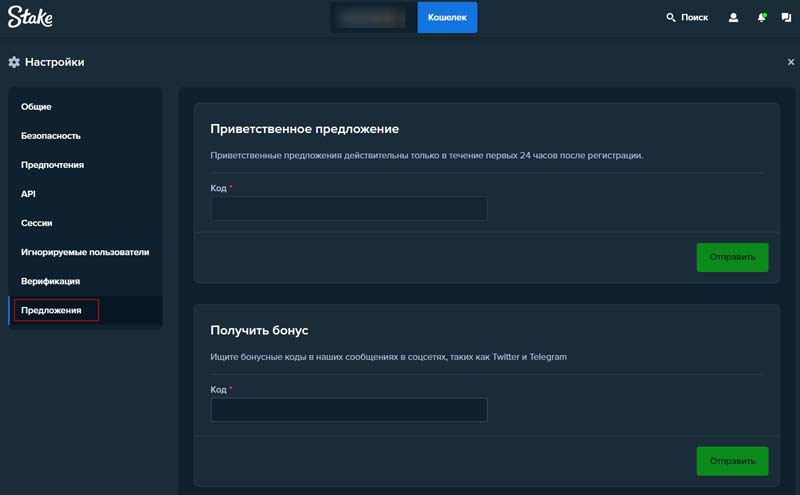Go to the Общие settings tab
The image size is (800, 495).
click(x=36, y=107)
